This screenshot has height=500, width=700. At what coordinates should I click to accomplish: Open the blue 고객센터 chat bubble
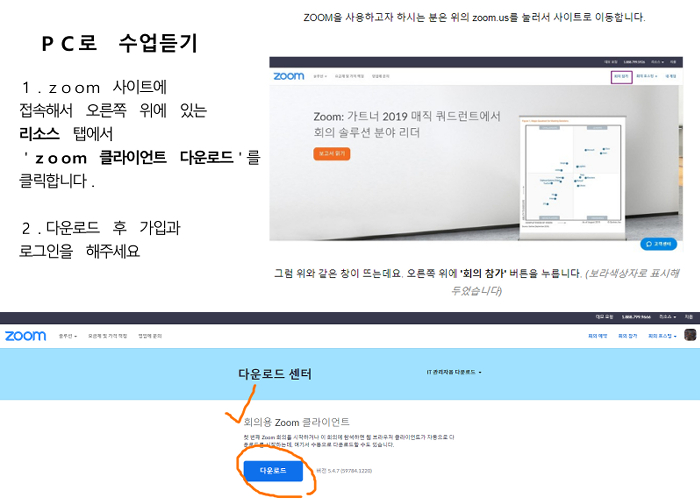tap(658, 244)
